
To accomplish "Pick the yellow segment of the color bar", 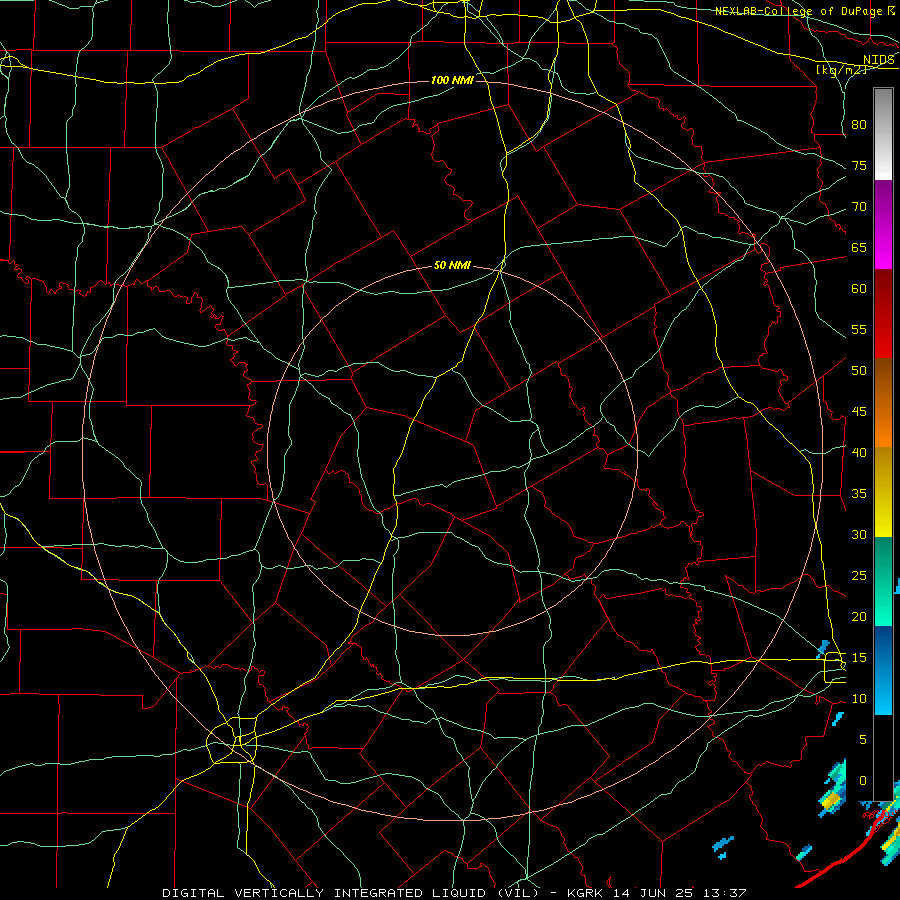I will click(883, 492).
